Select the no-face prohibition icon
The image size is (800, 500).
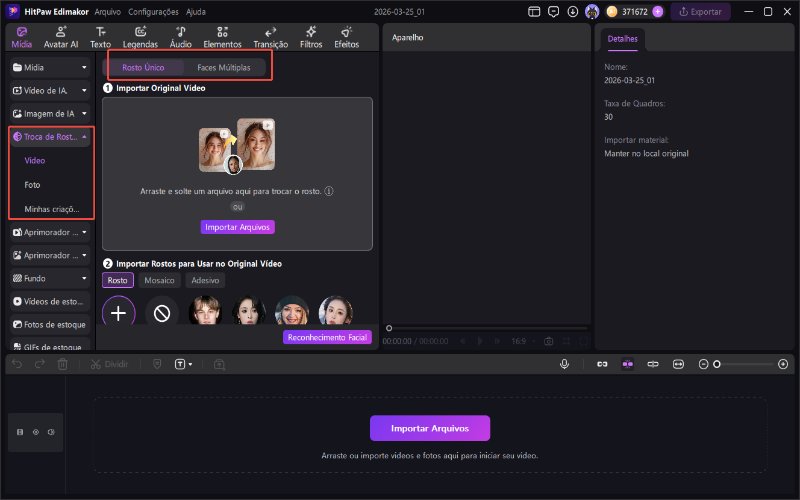(162, 313)
